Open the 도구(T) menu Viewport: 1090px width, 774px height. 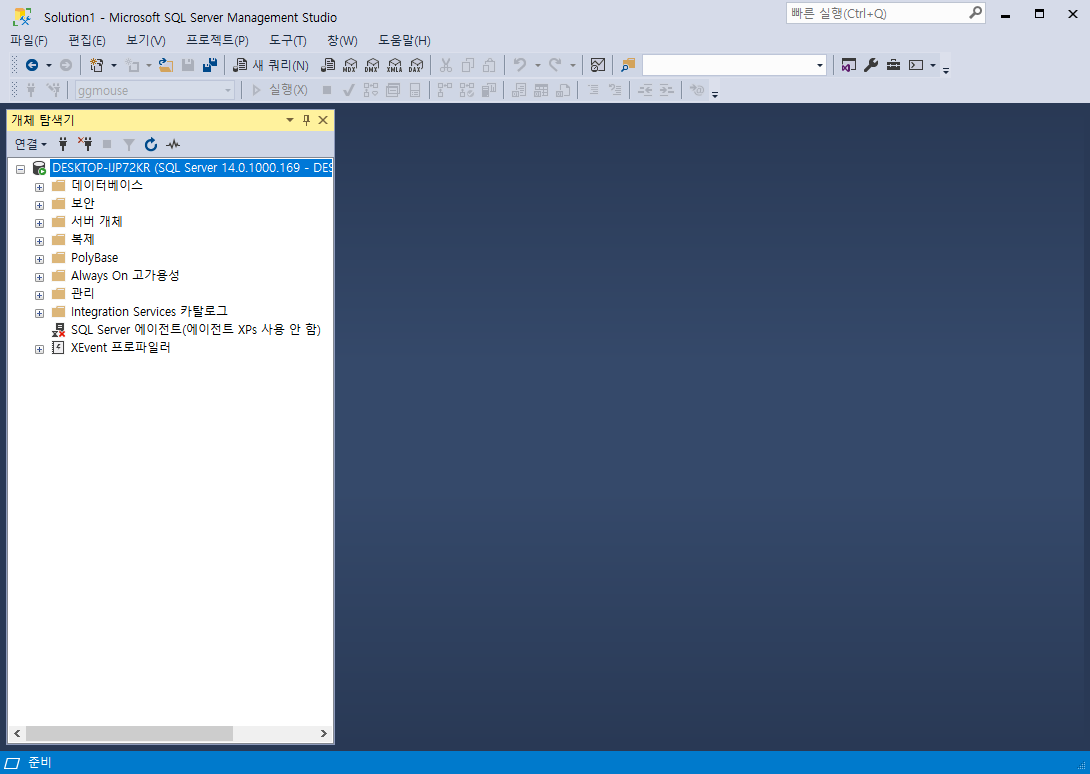pyautogui.click(x=288, y=40)
